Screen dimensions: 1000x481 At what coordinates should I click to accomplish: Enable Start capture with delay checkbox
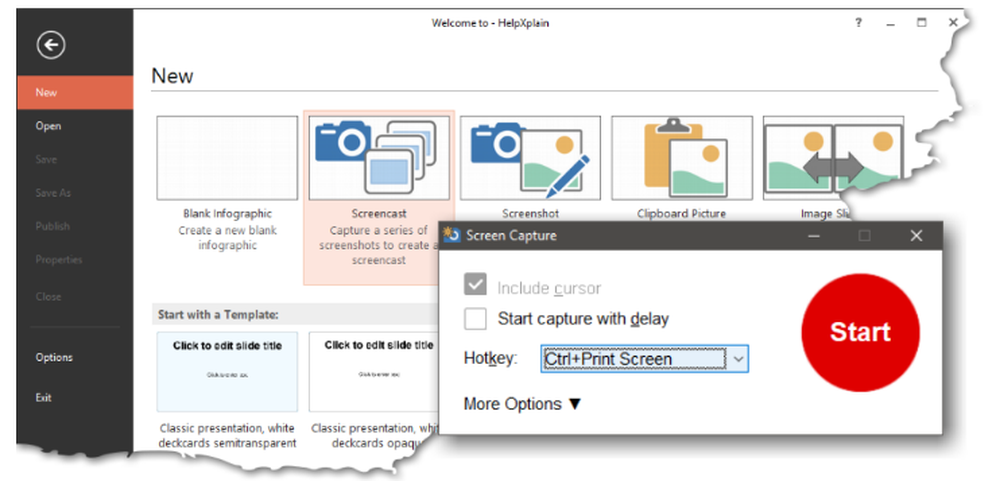475,318
